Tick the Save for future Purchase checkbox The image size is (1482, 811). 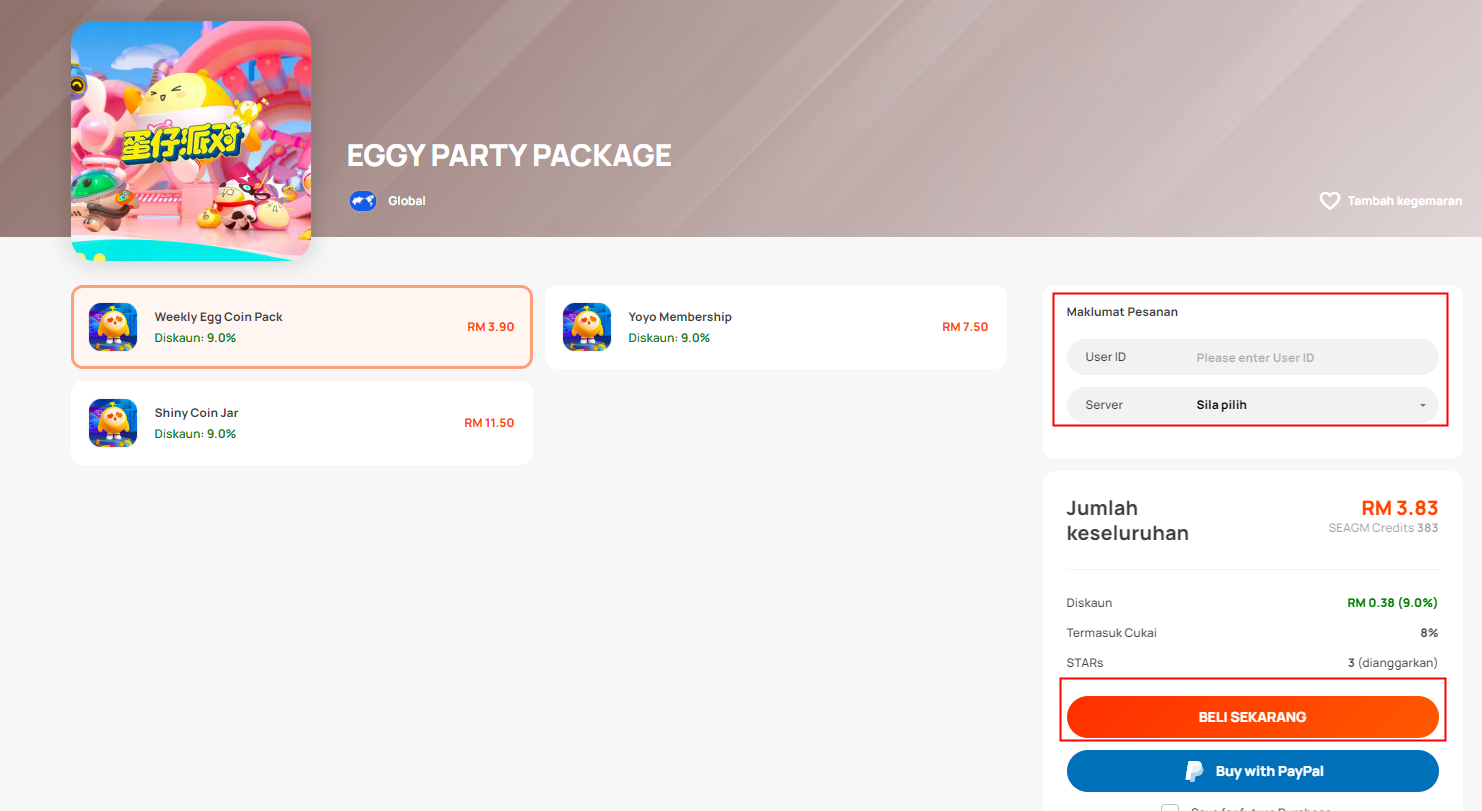(1170, 808)
